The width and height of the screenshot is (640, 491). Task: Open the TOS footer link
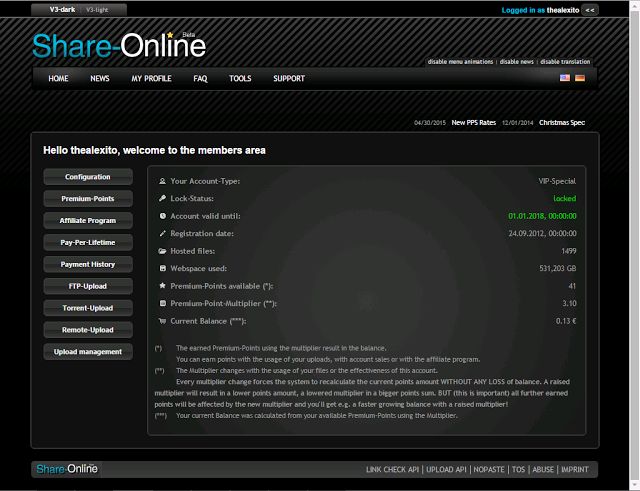click(518, 469)
